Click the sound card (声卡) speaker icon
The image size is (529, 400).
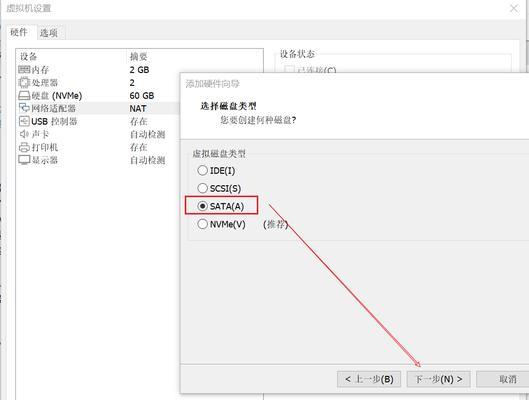pyautogui.click(x=24, y=134)
